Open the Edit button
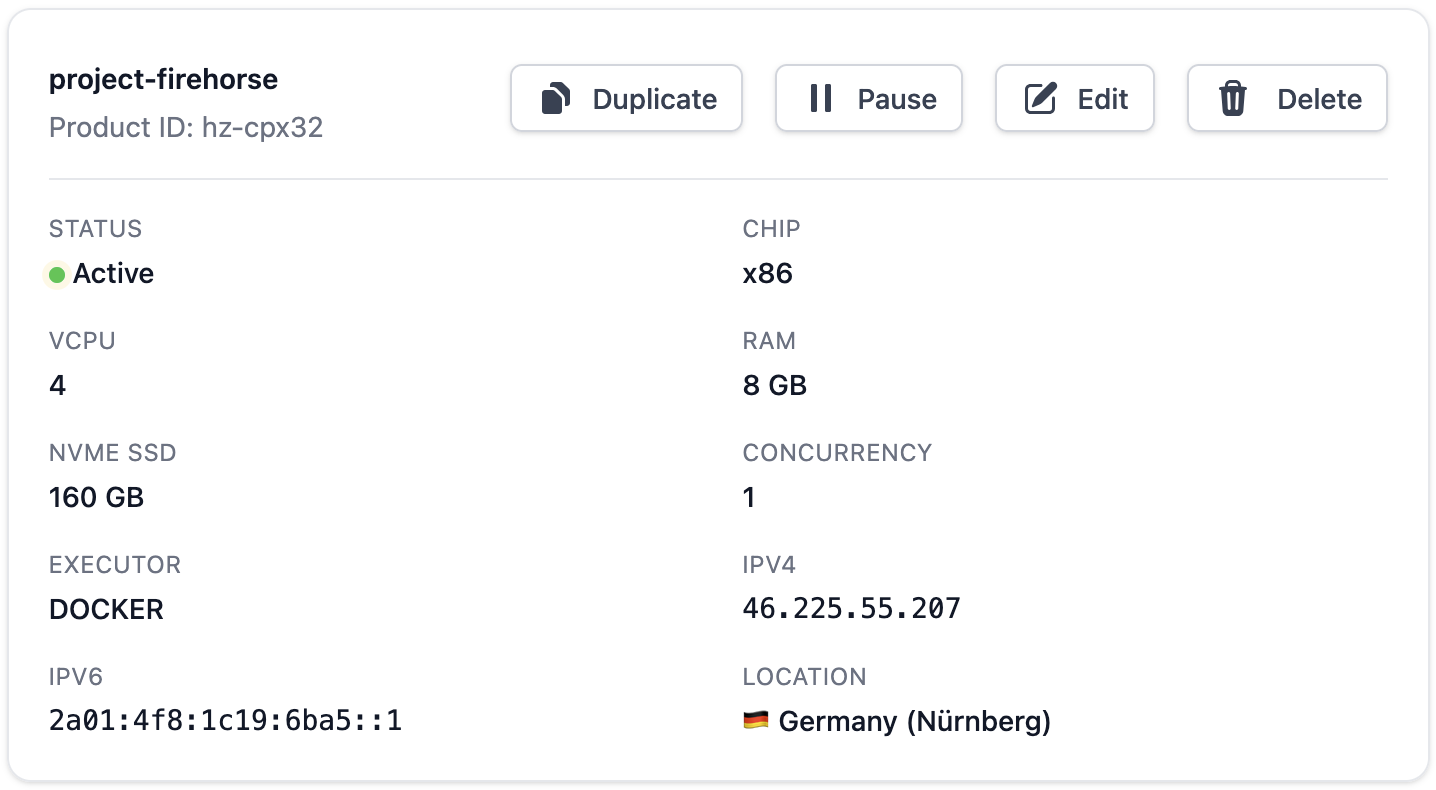 (x=1075, y=97)
